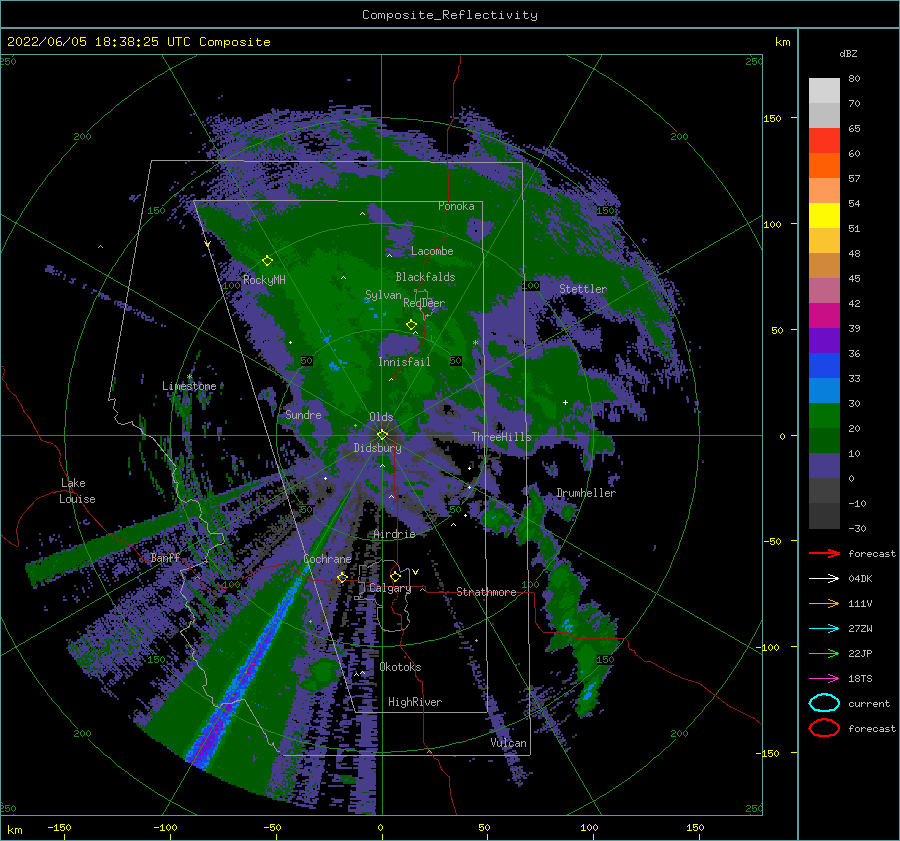Click the Lake Louise label

click(x=77, y=491)
